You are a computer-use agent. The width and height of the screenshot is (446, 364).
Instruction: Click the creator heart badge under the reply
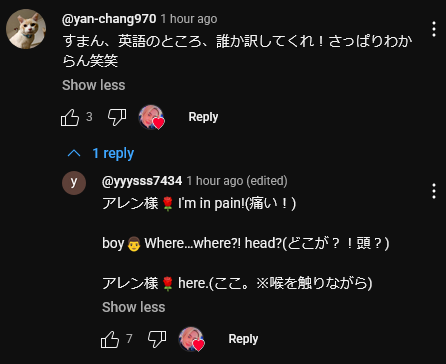(192, 339)
